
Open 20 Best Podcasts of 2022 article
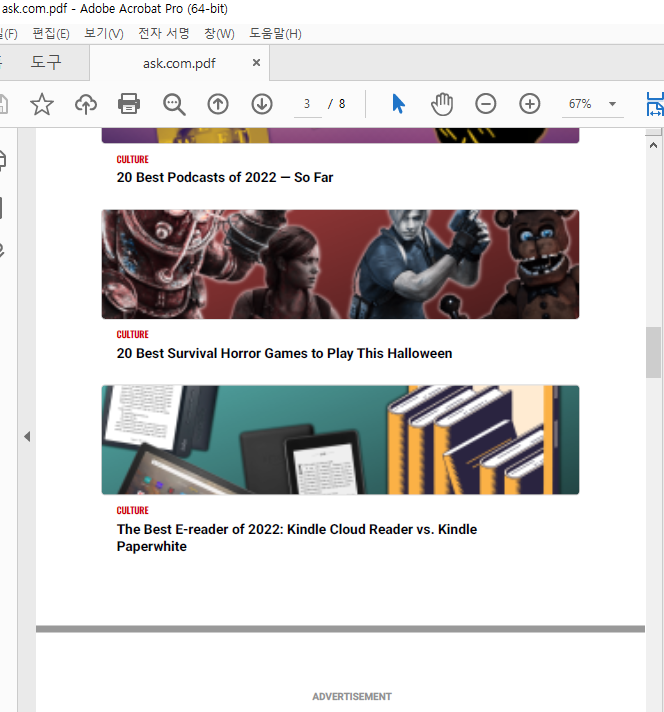click(225, 177)
